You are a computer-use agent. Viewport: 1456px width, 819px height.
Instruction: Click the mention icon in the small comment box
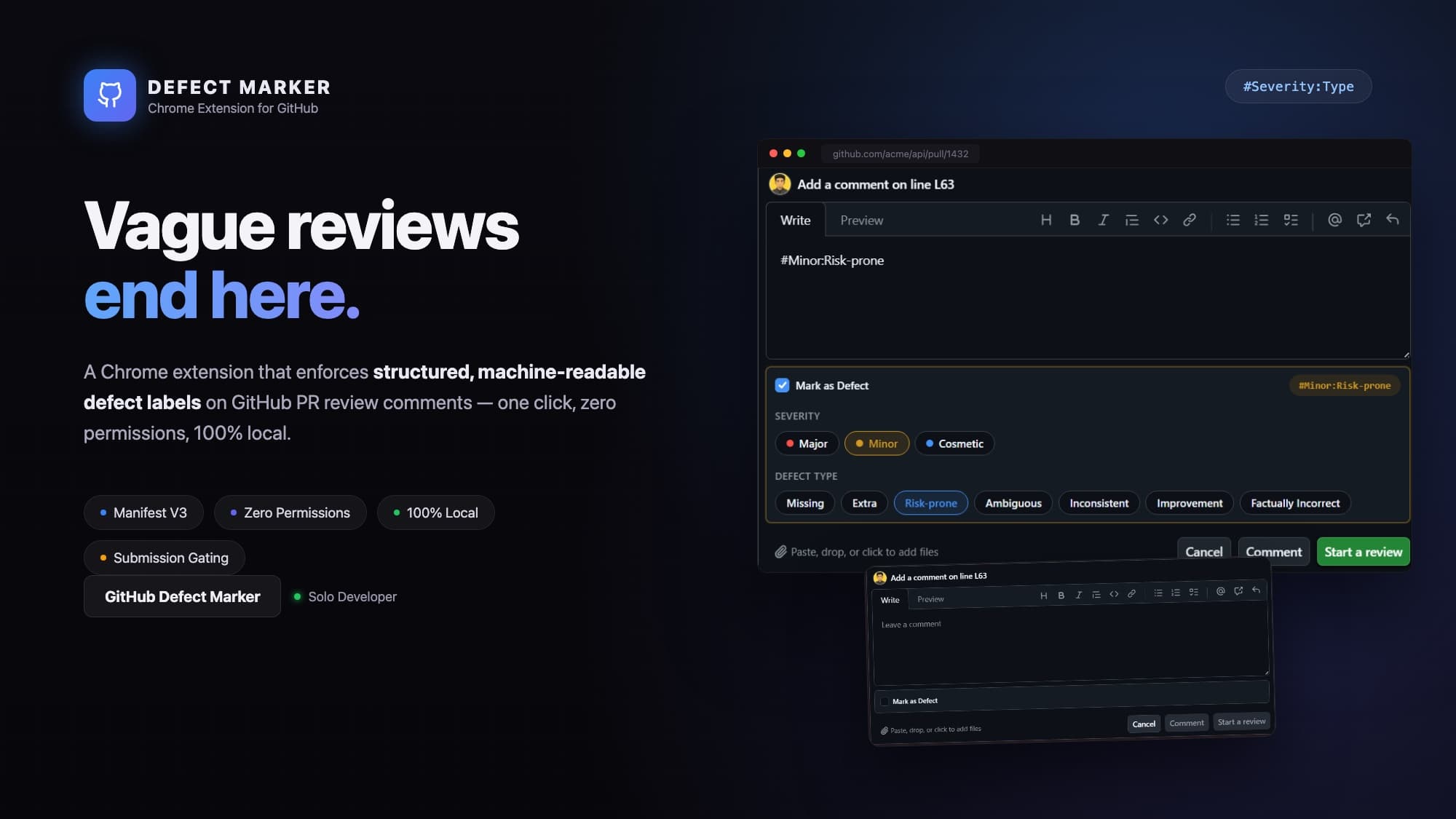(1221, 592)
